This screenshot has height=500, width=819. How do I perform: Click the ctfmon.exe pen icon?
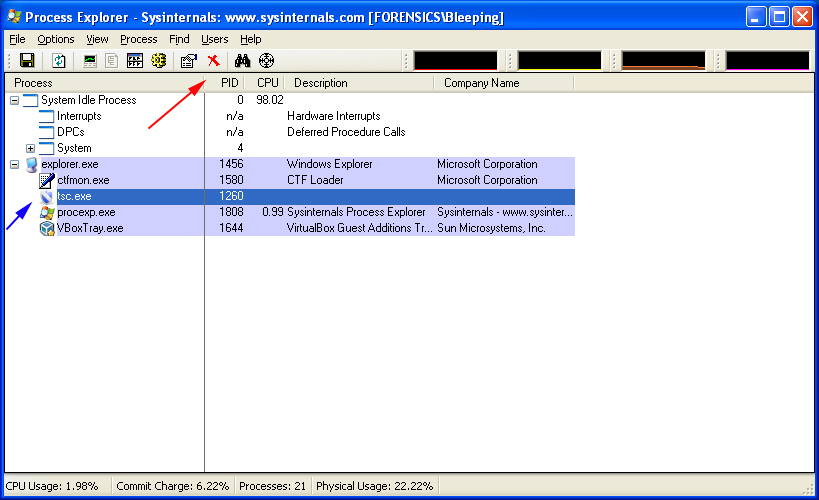(x=47, y=181)
